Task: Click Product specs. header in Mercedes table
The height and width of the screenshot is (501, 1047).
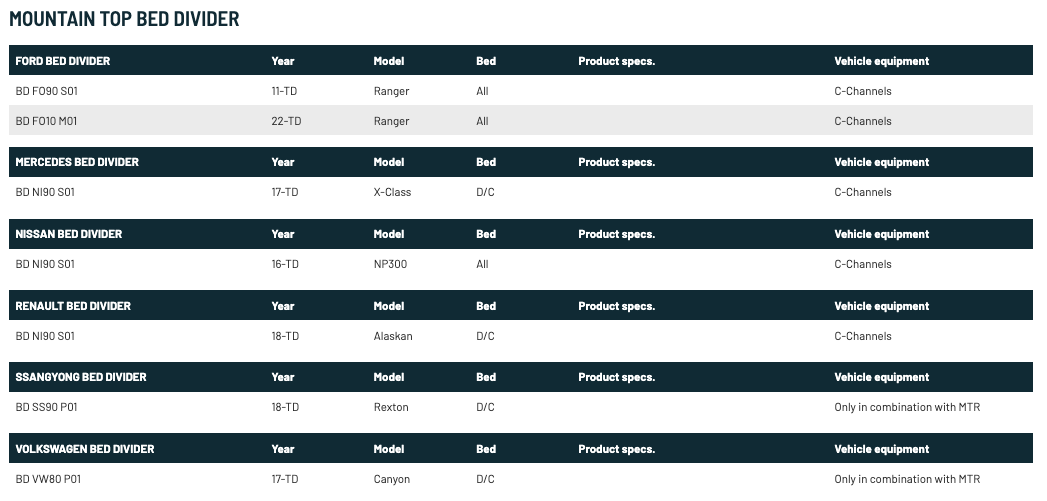Action: pos(616,162)
